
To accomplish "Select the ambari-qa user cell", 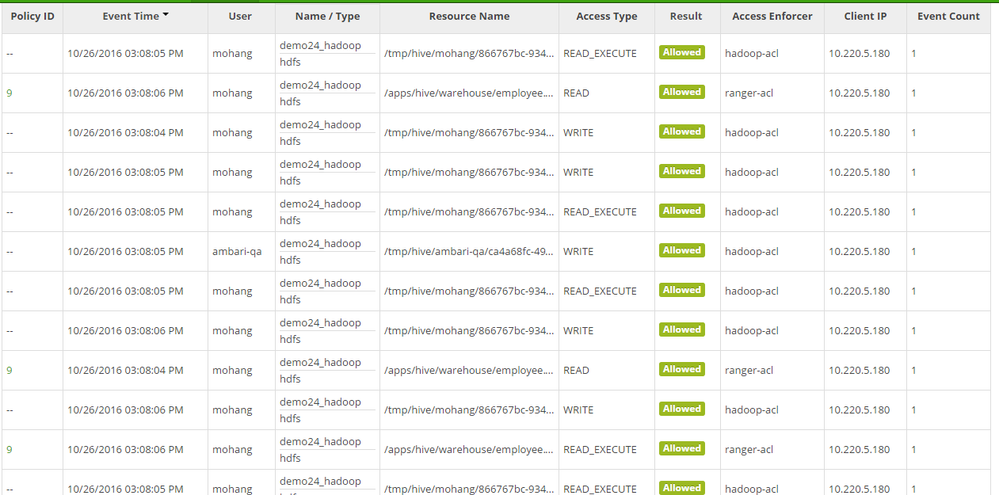I will click(237, 252).
